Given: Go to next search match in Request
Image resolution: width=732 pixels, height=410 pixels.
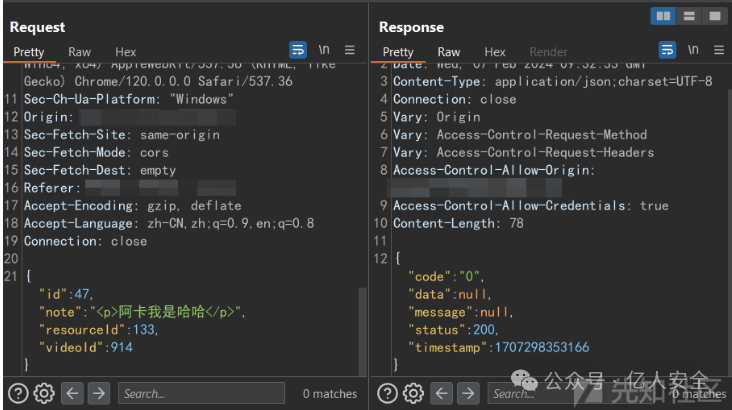Looking at the screenshot, I should pyautogui.click(x=98, y=394).
